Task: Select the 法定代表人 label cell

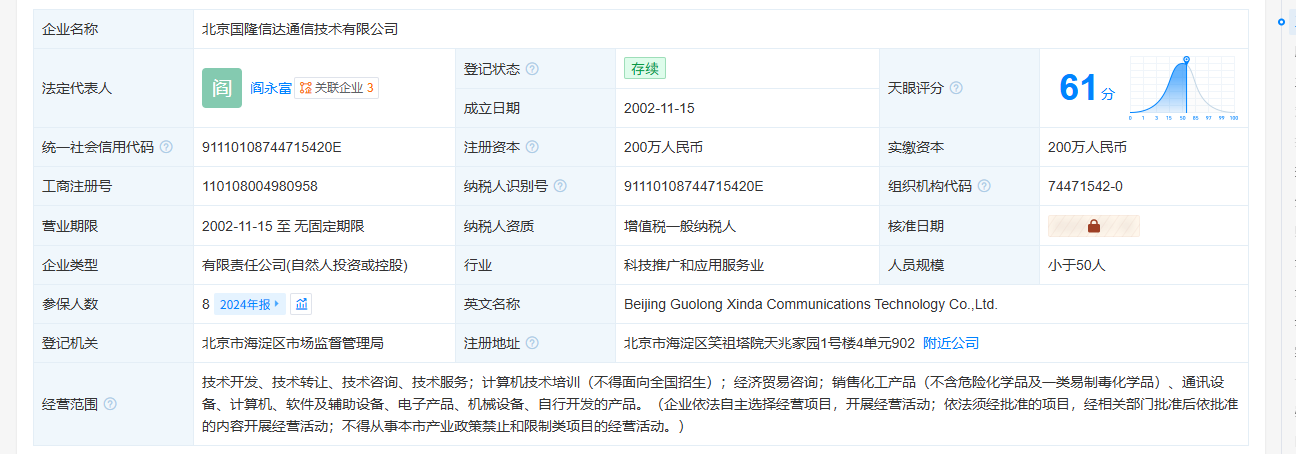Action: (113, 88)
